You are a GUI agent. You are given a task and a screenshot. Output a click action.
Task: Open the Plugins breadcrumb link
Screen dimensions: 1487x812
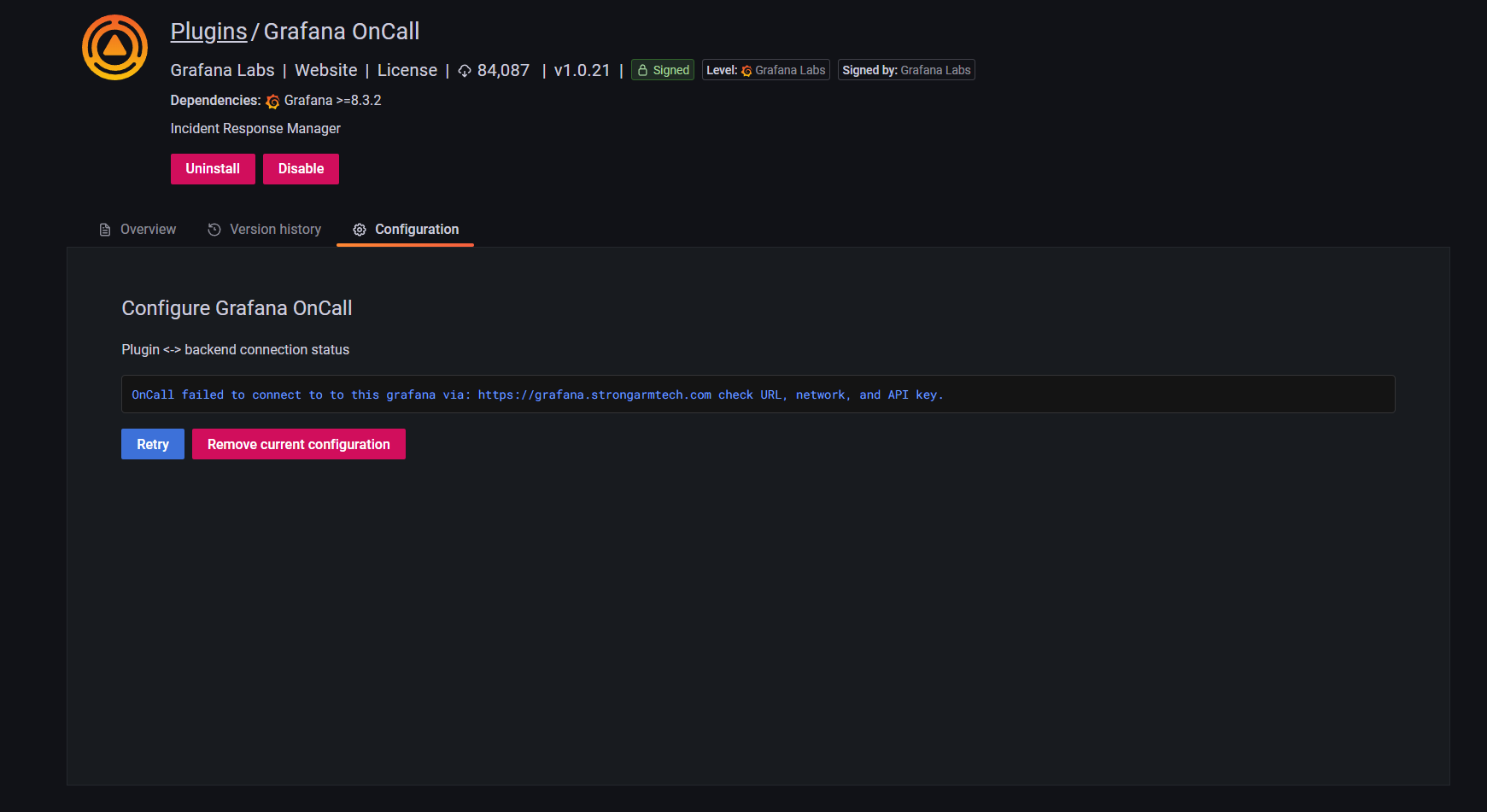coord(208,32)
